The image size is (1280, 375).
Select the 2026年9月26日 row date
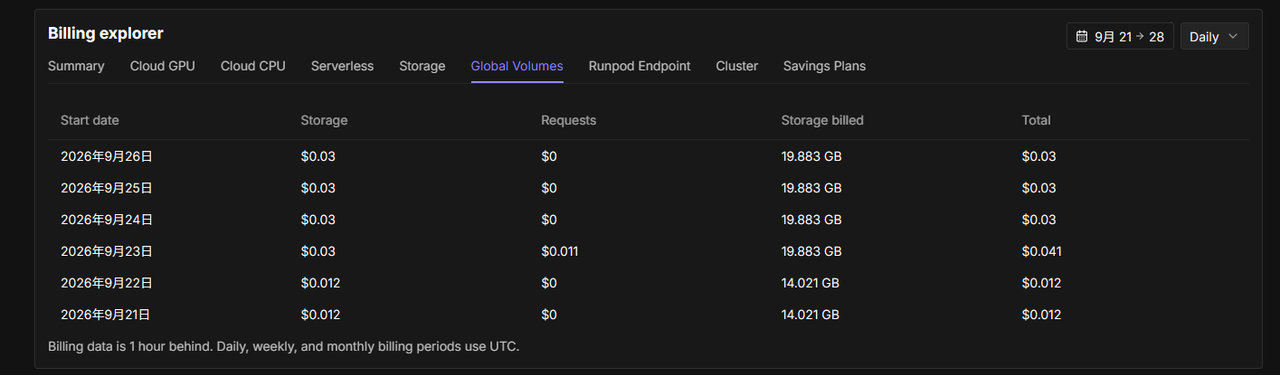(106, 156)
